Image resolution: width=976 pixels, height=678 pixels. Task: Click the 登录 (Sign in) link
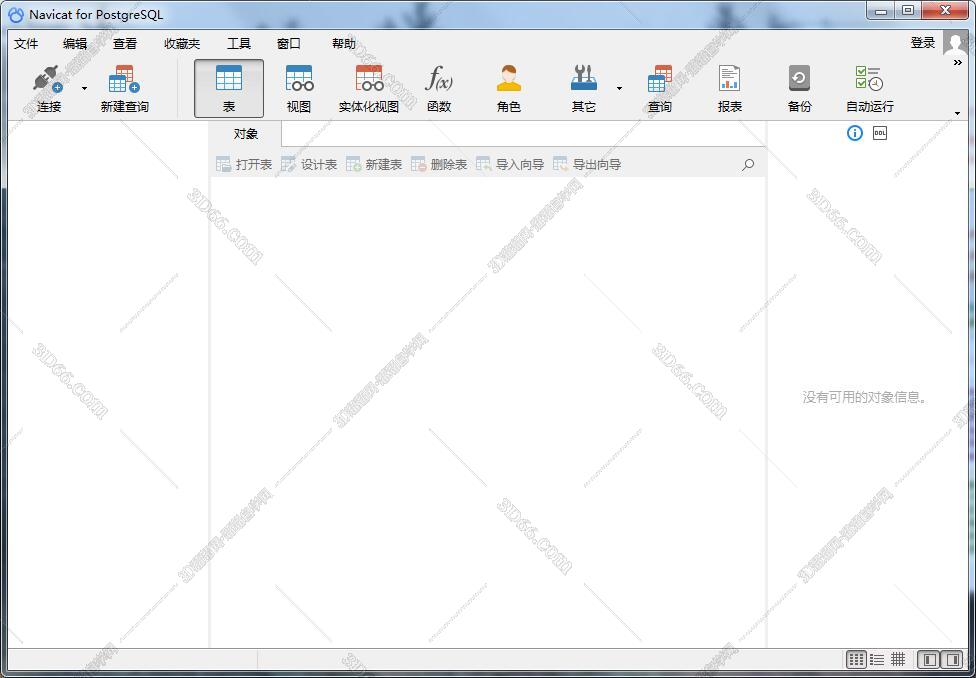922,43
